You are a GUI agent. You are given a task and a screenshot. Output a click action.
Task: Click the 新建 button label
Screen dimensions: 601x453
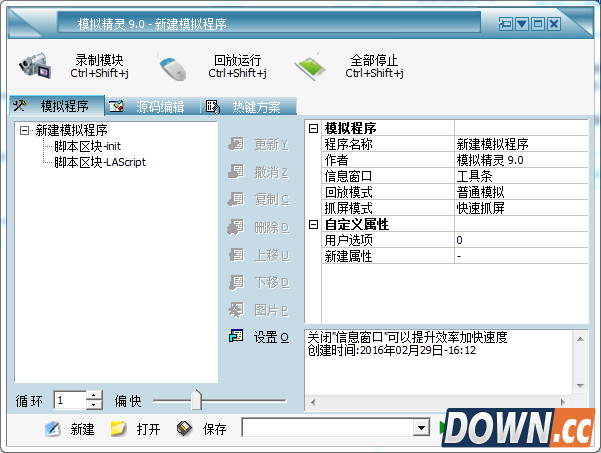pyautogui.click(x=82, y=429)
